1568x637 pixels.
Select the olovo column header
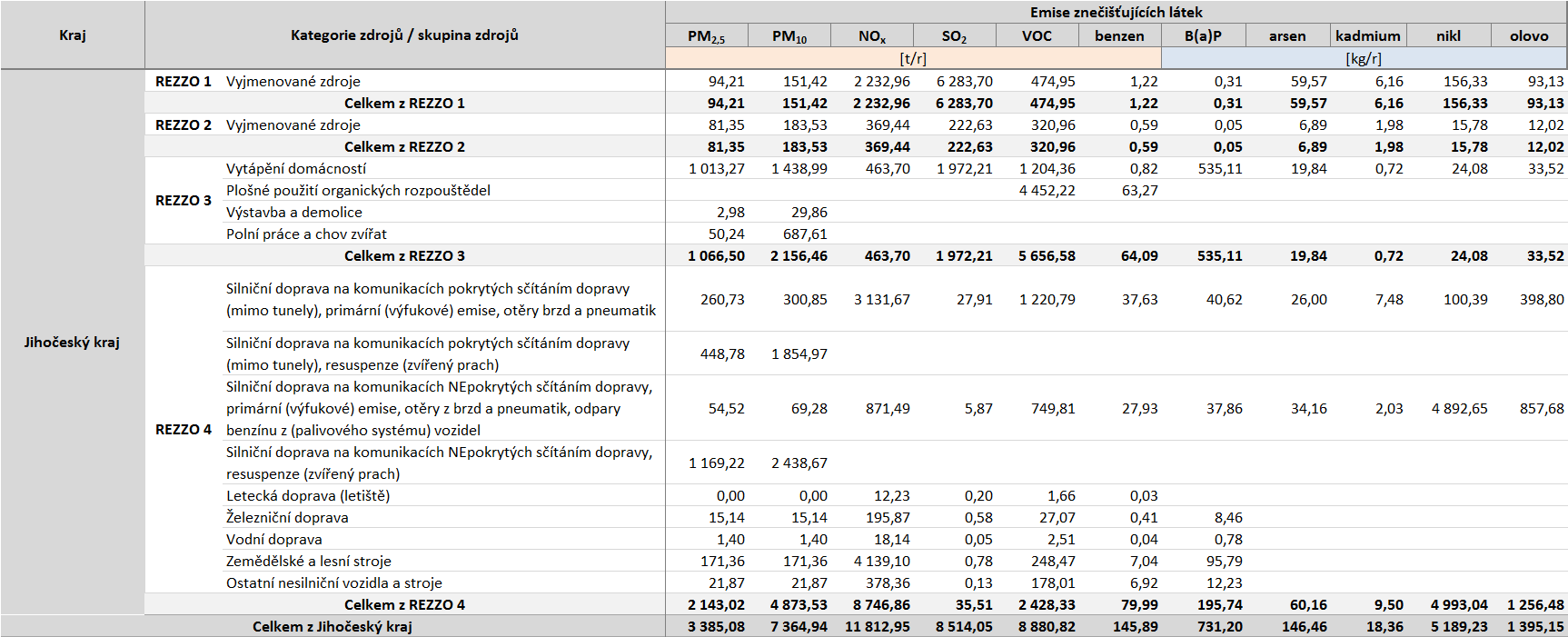pyautogui.click(x=1529, y=36)
